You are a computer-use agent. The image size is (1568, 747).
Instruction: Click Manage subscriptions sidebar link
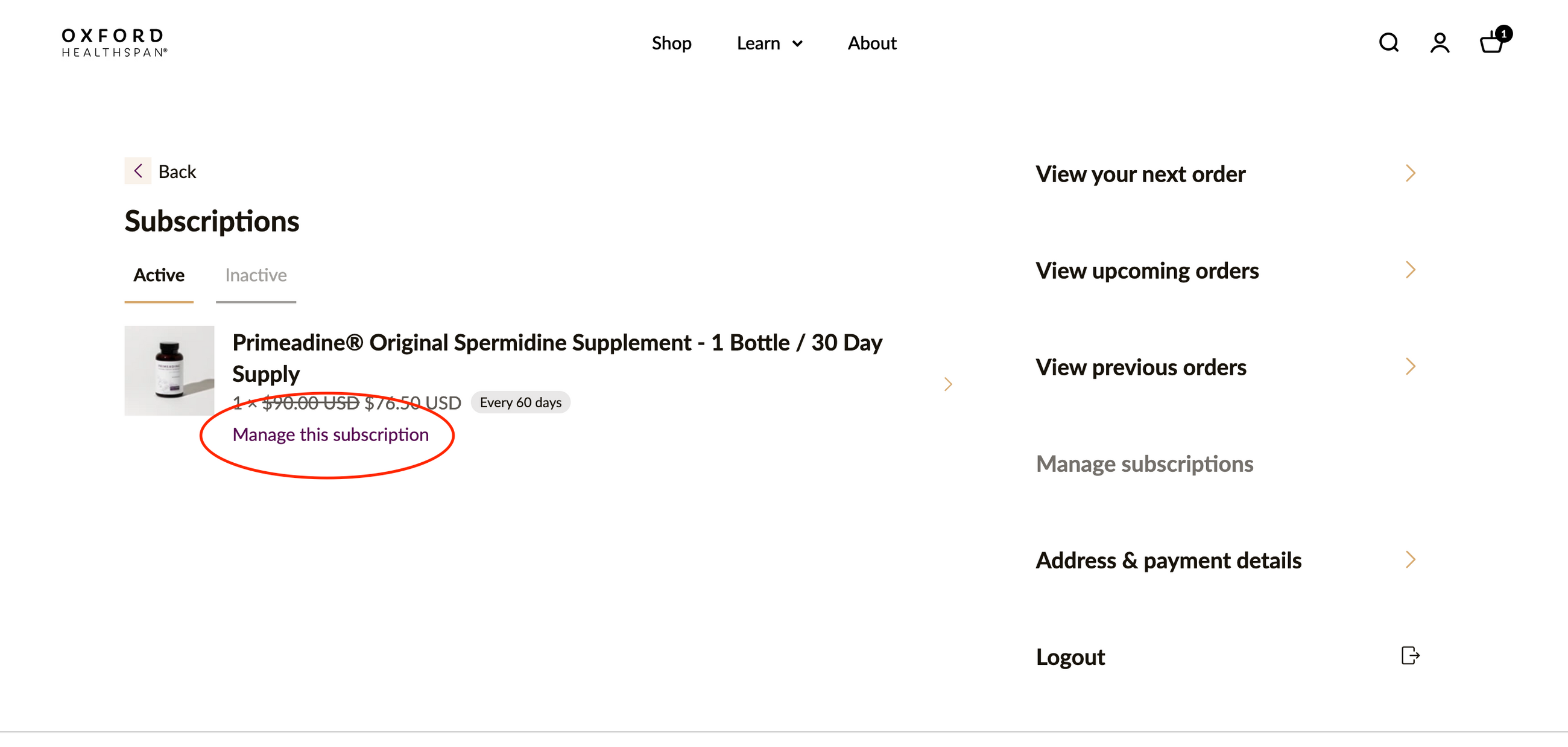click(x=1145, y=464)
